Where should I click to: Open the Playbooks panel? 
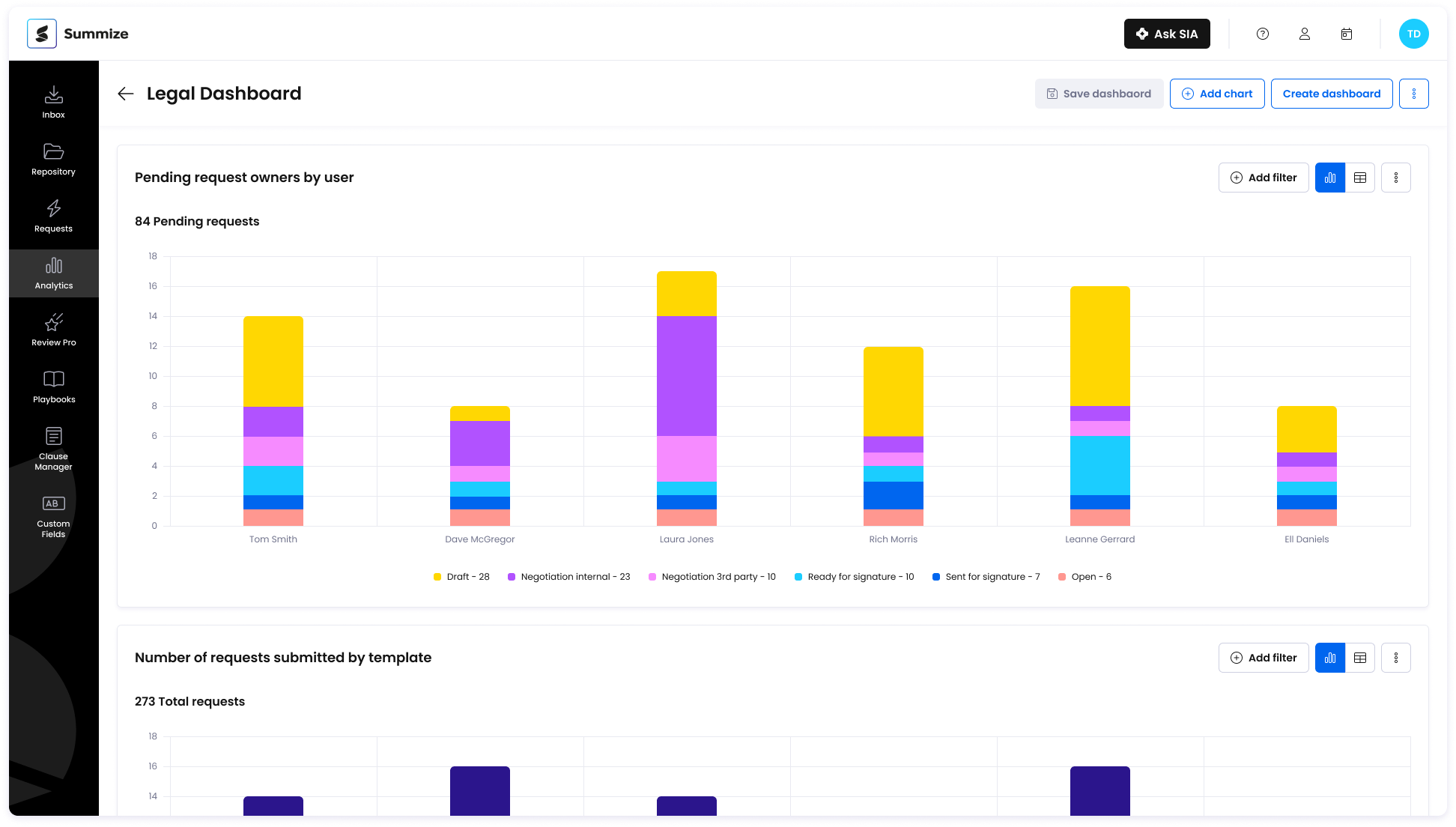[53, 386]
